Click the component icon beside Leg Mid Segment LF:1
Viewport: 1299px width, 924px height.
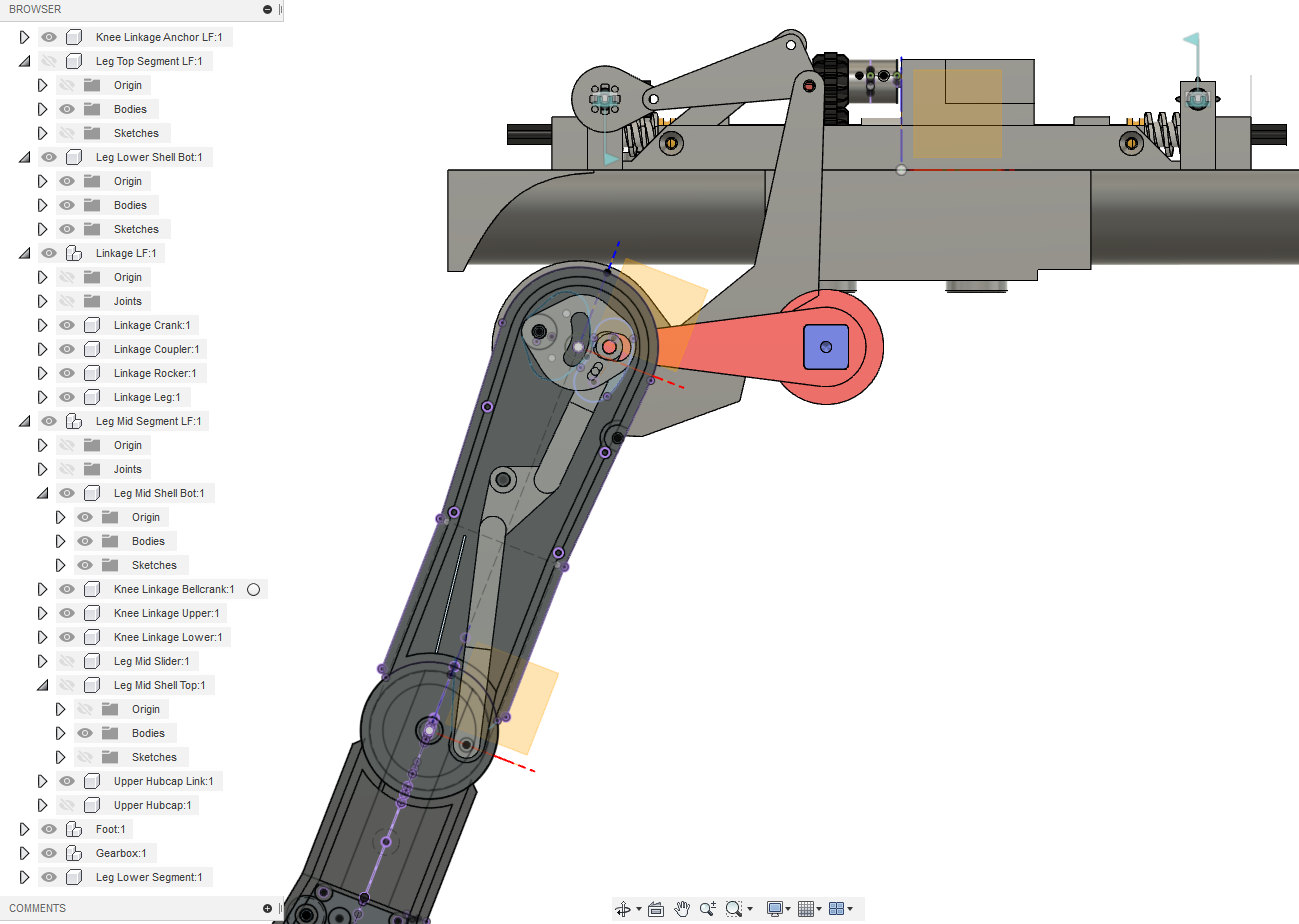(74, 421)
